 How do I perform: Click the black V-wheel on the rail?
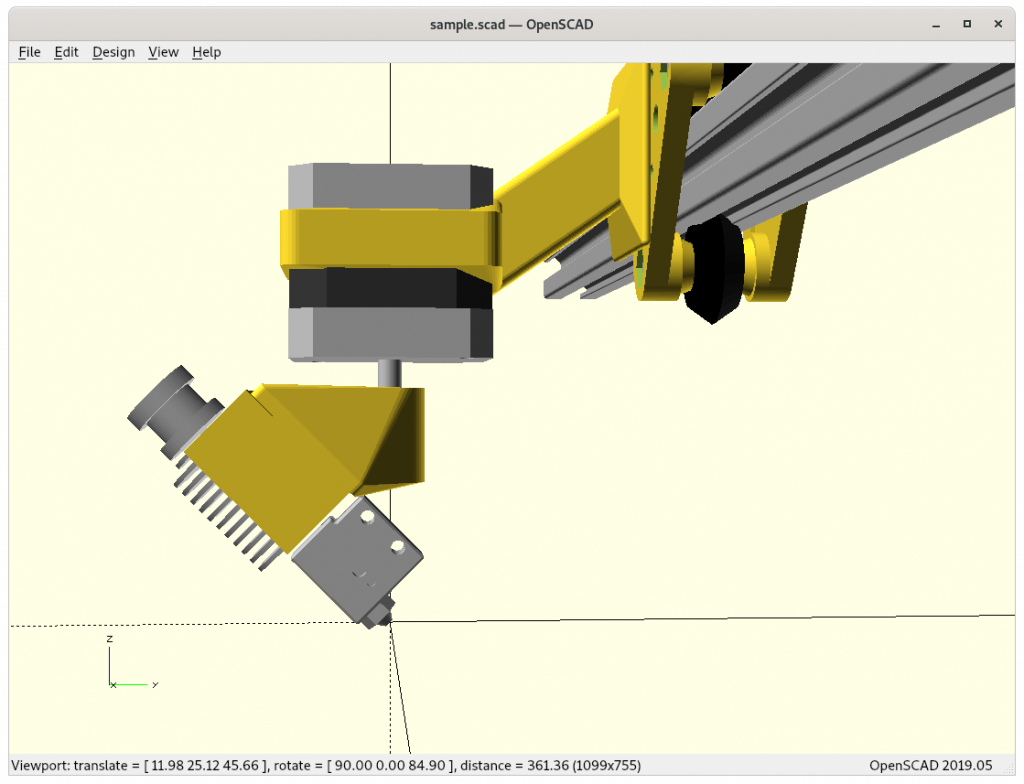tap(713, 268)
